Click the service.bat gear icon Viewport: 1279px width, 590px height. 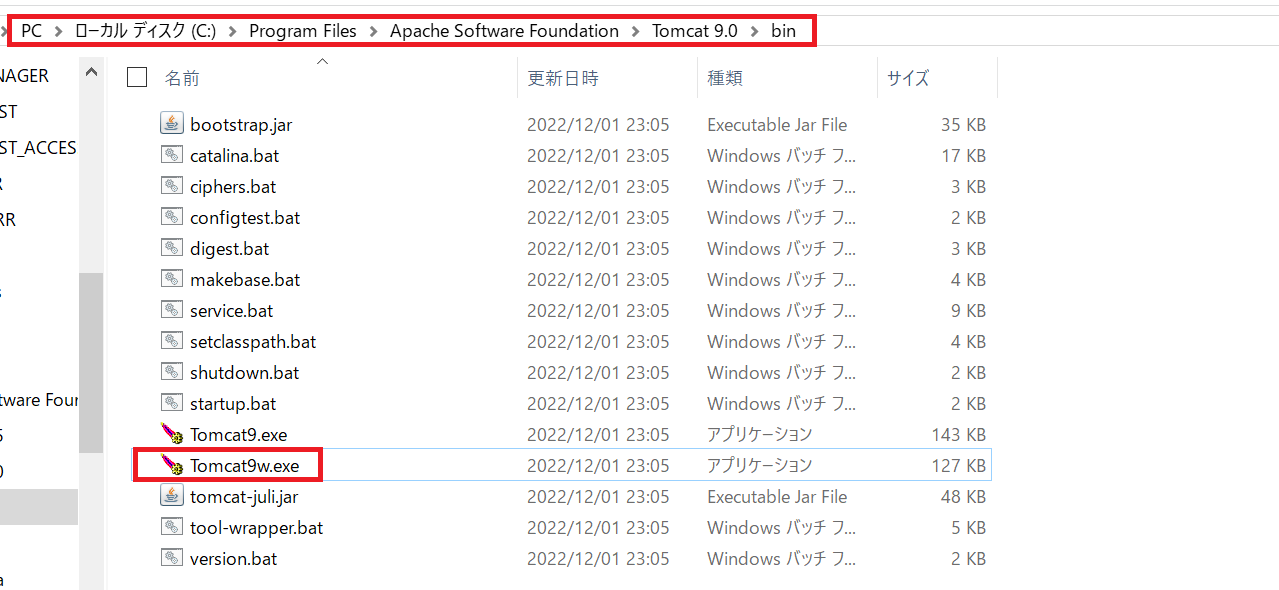[173, 310]
